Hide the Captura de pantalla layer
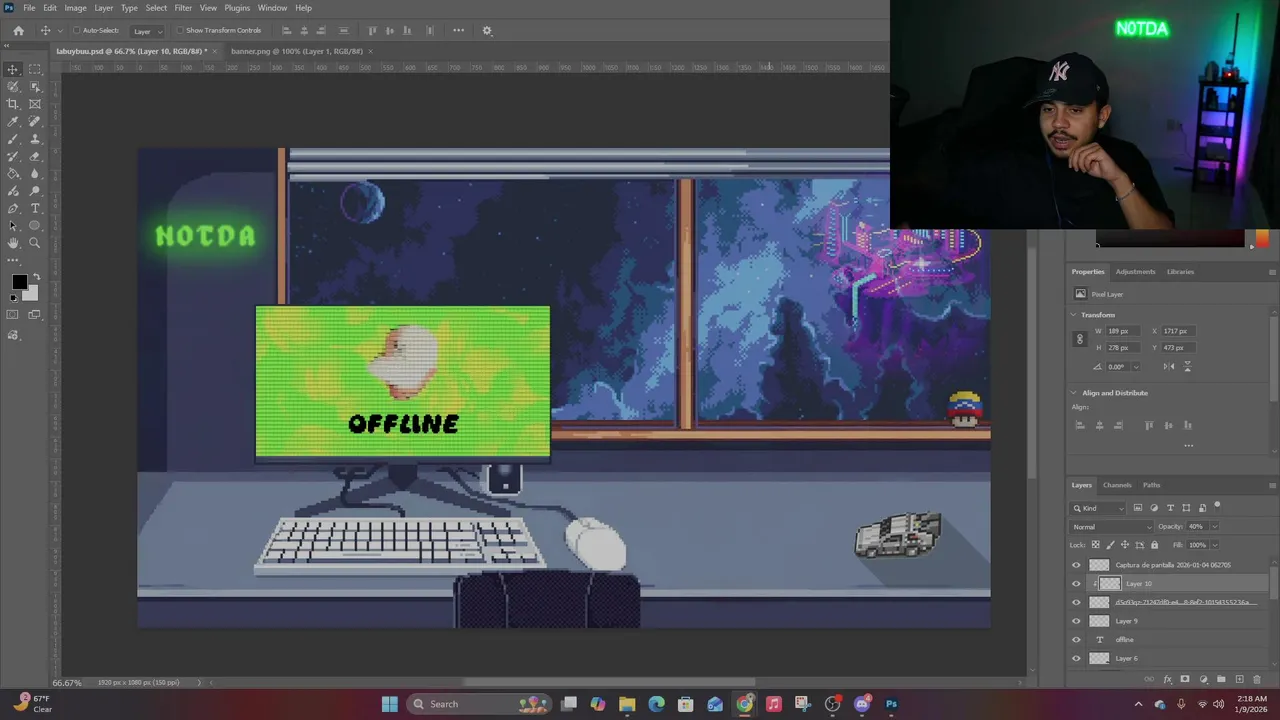Viewport: 1280px width, 720px height. click(1077, 565)
